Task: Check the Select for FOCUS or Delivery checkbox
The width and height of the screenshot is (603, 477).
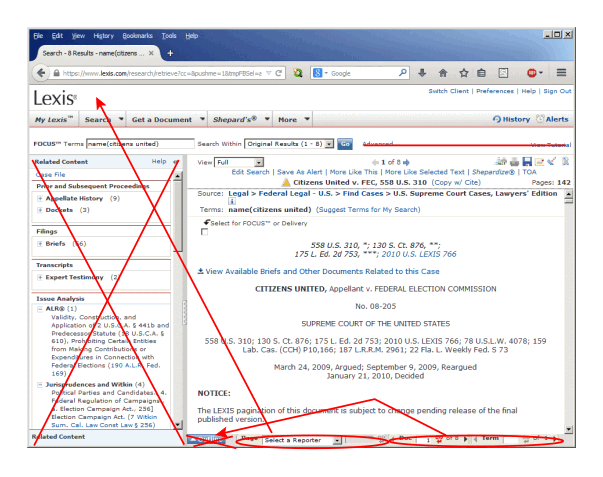Action: click(205, 231)
